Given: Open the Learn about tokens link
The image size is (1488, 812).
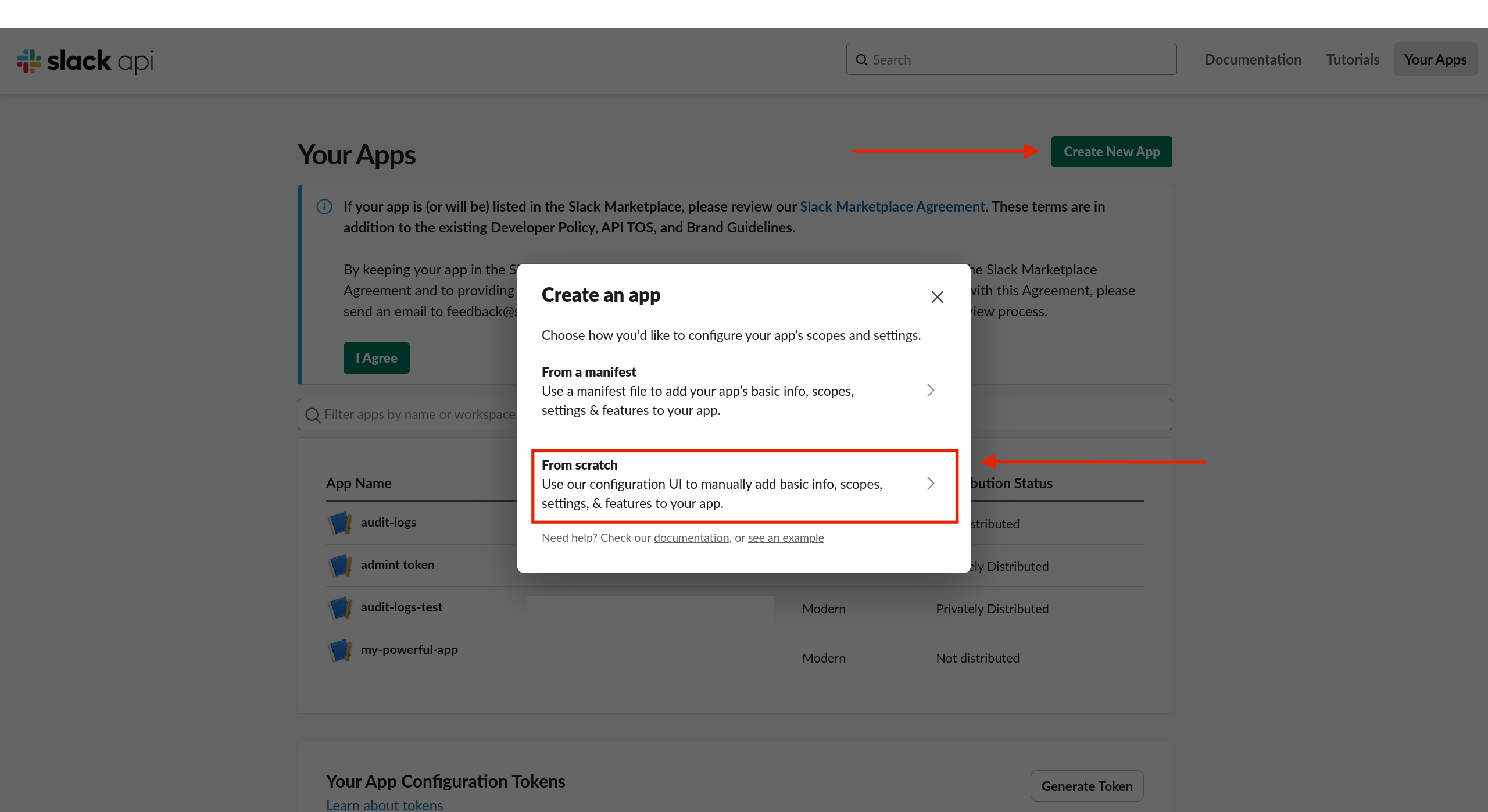Looking at the screenshot, I should [384, 805].
